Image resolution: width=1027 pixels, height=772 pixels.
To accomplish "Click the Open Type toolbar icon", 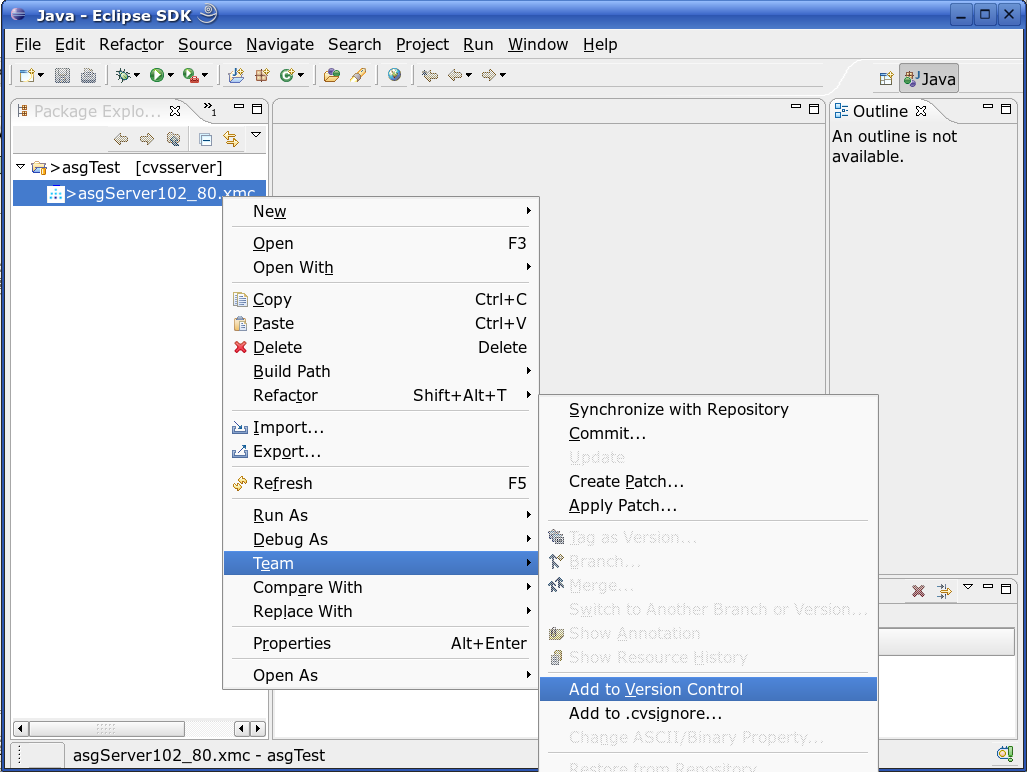I will point(332,75).
